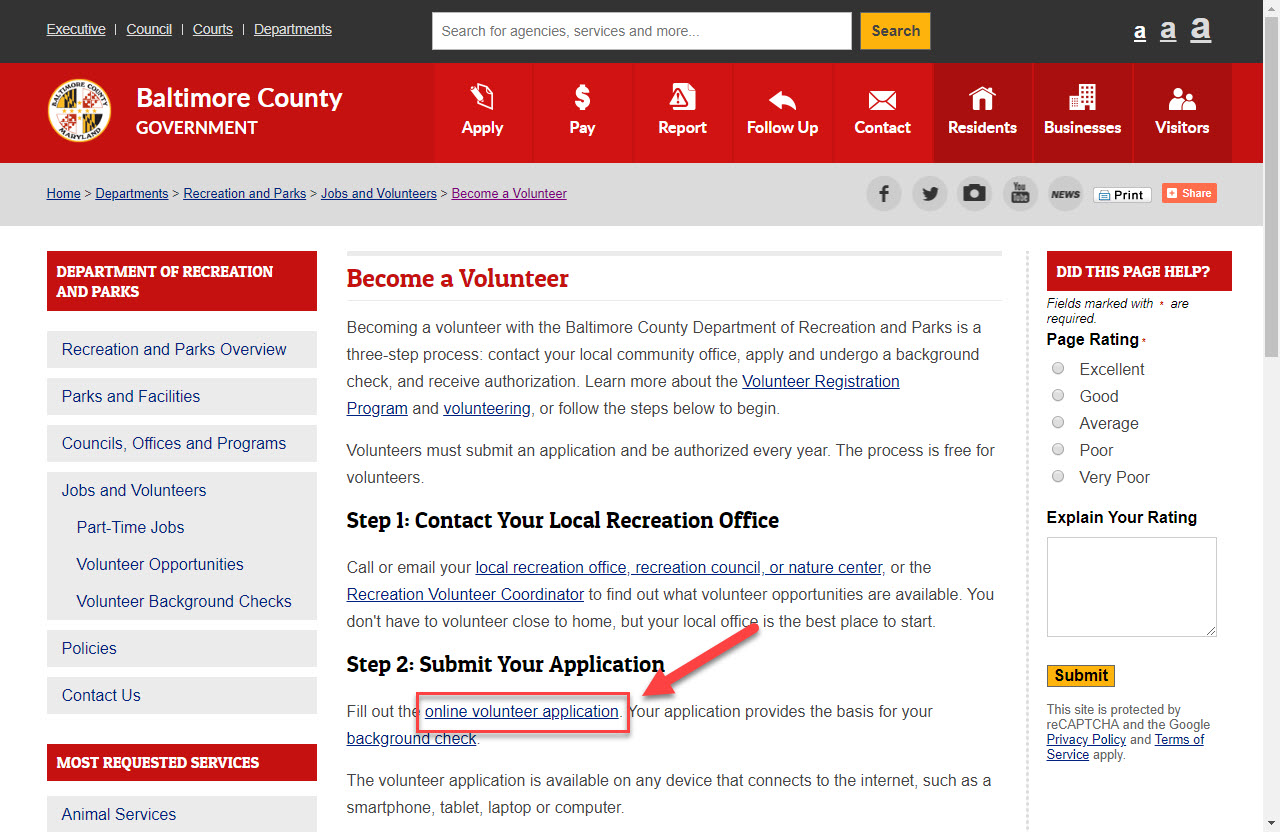The height and width of the screenshot is (832, 1280).
Task: Click the Explain Your Rating text area
Action: pos(1132,587)
